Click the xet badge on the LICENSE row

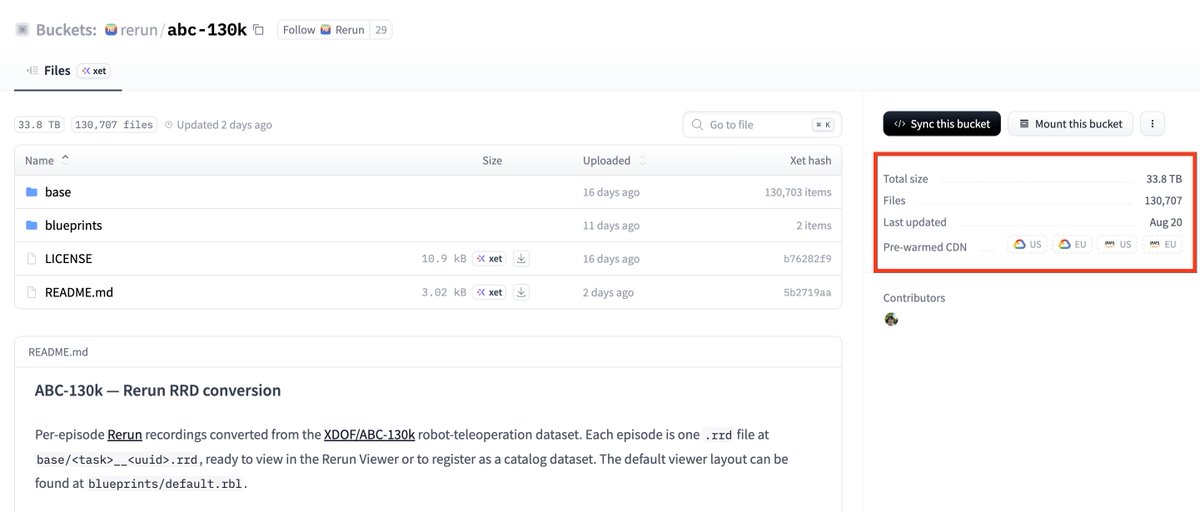click(x=489, y=258)
